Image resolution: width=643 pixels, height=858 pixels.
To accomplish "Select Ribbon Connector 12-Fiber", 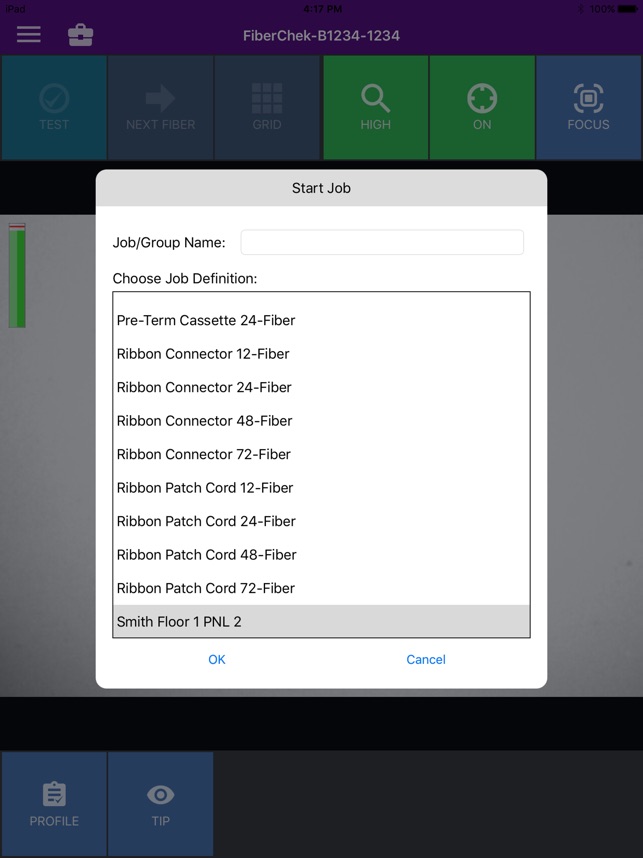I will pyautogui.click(x=321, y=353).
